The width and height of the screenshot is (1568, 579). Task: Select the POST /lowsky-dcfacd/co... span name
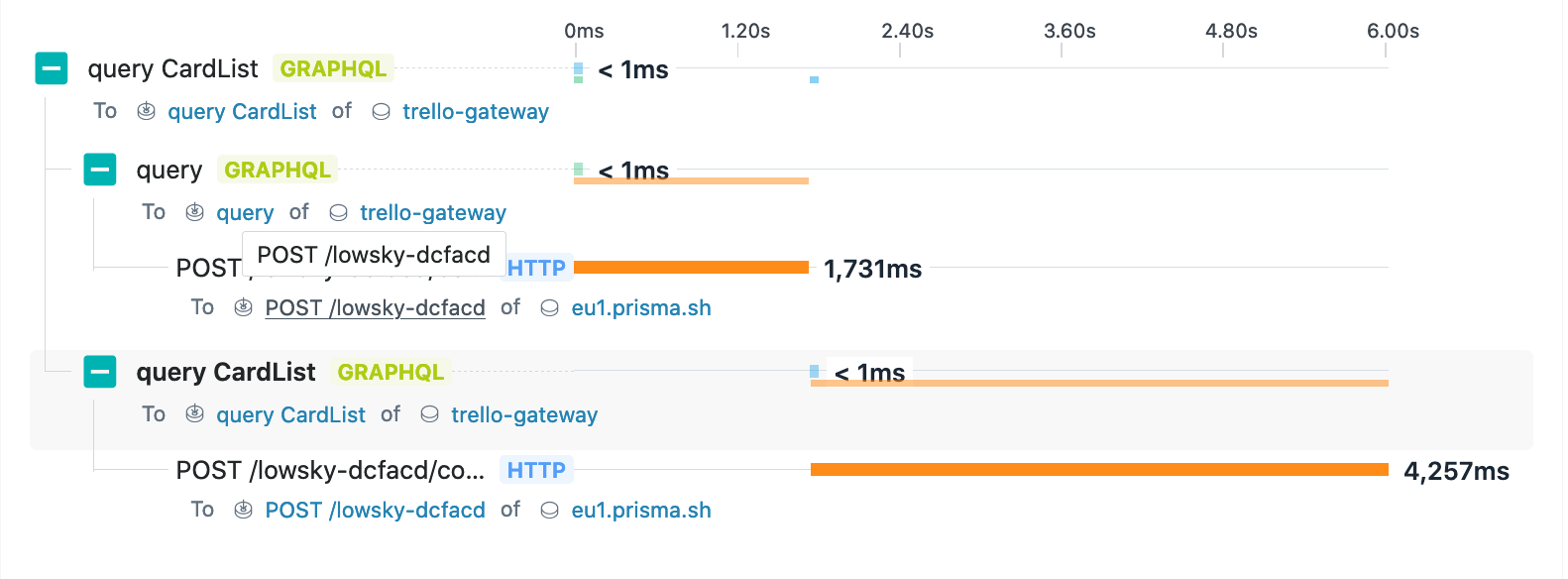330,470
